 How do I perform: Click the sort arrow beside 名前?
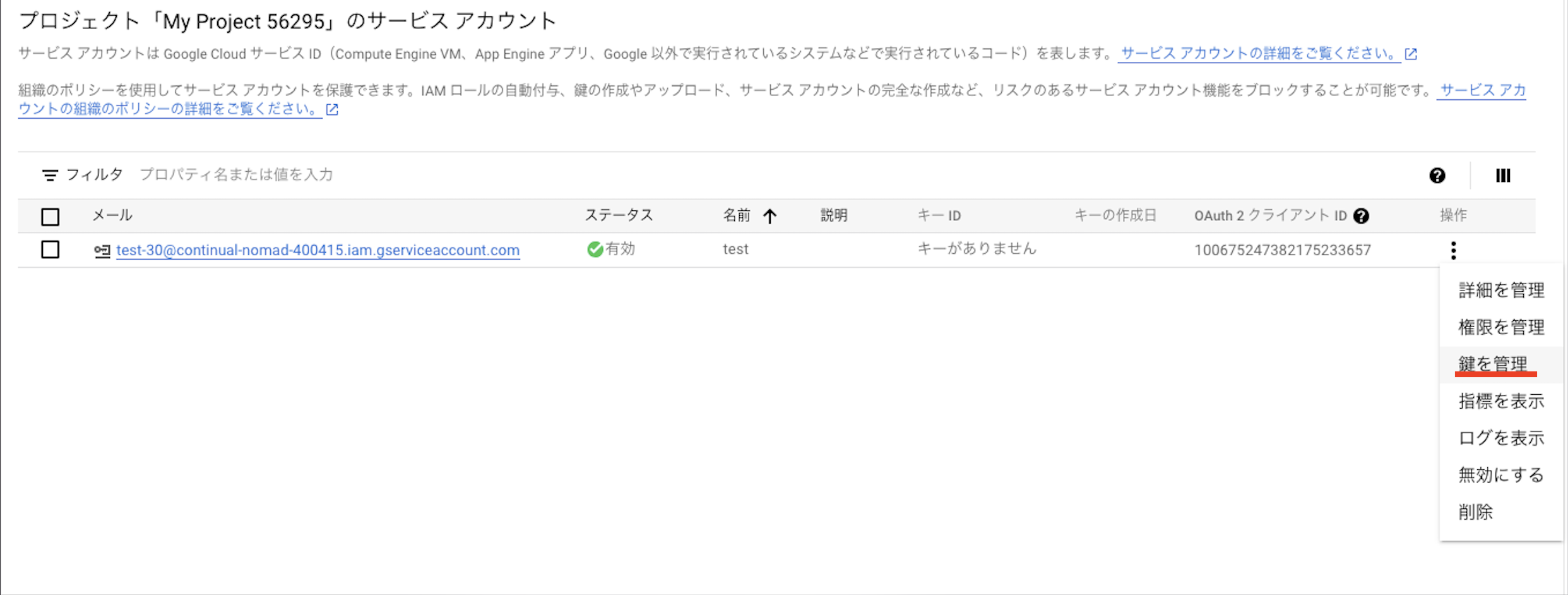[x=769, y=216]
